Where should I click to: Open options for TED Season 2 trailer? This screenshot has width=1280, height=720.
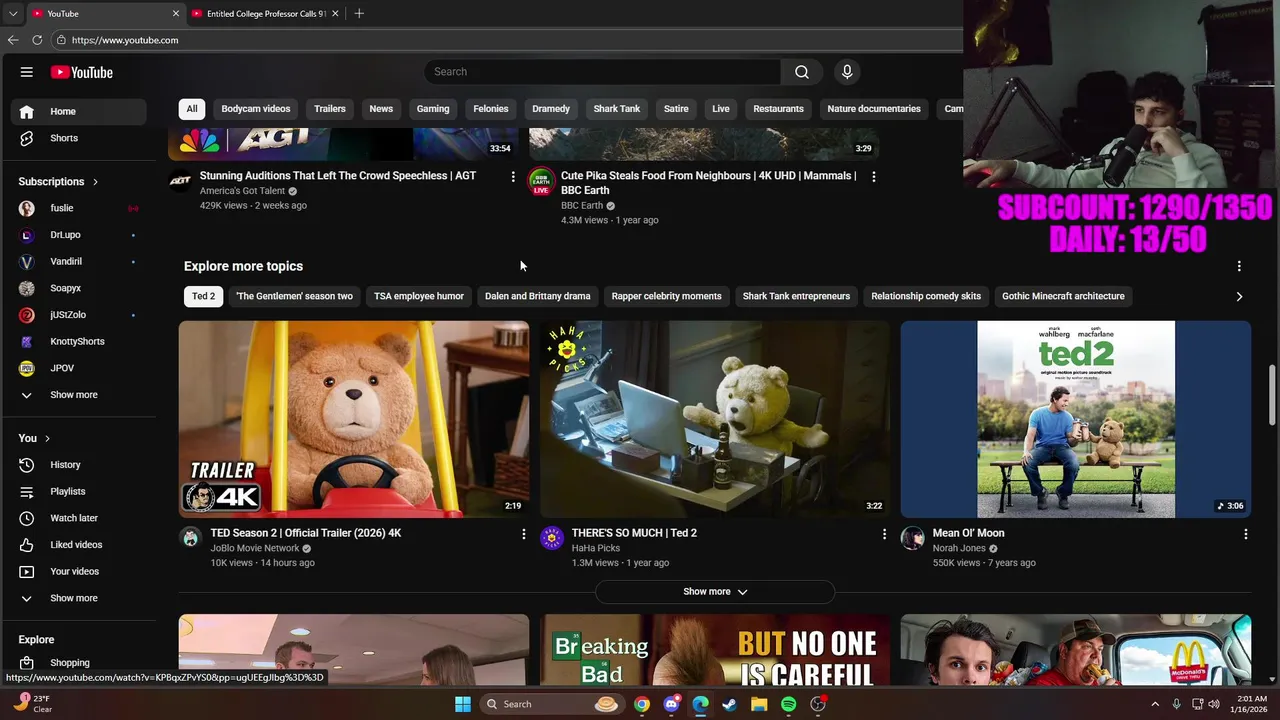coord(523,535)
